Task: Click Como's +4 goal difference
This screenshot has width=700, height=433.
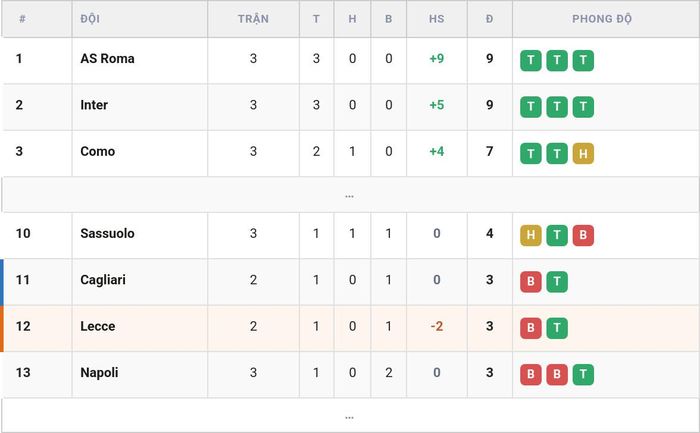Action: coord(437,151)
